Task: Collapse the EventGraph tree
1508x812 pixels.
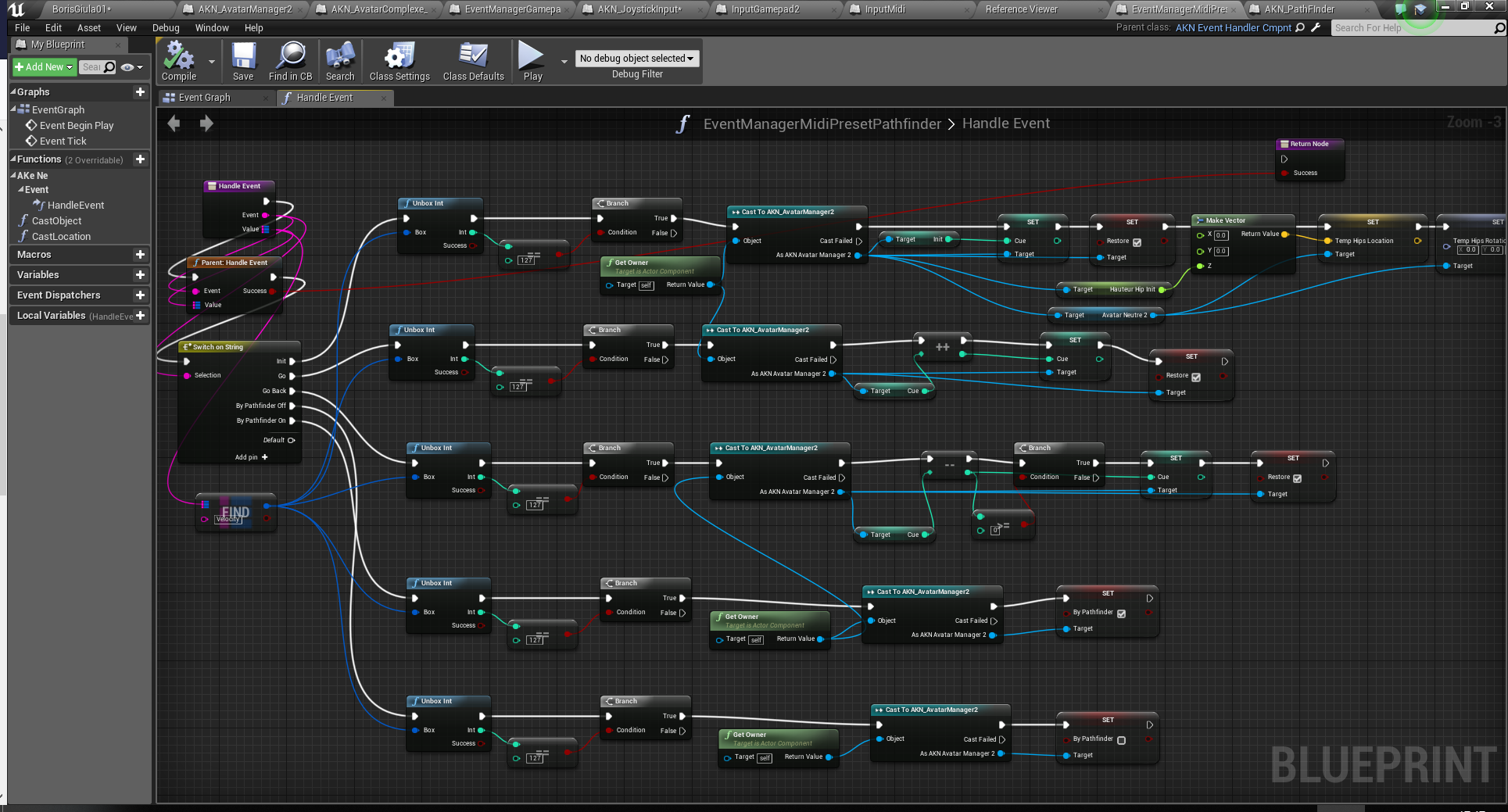Action: tap(13, 109)
